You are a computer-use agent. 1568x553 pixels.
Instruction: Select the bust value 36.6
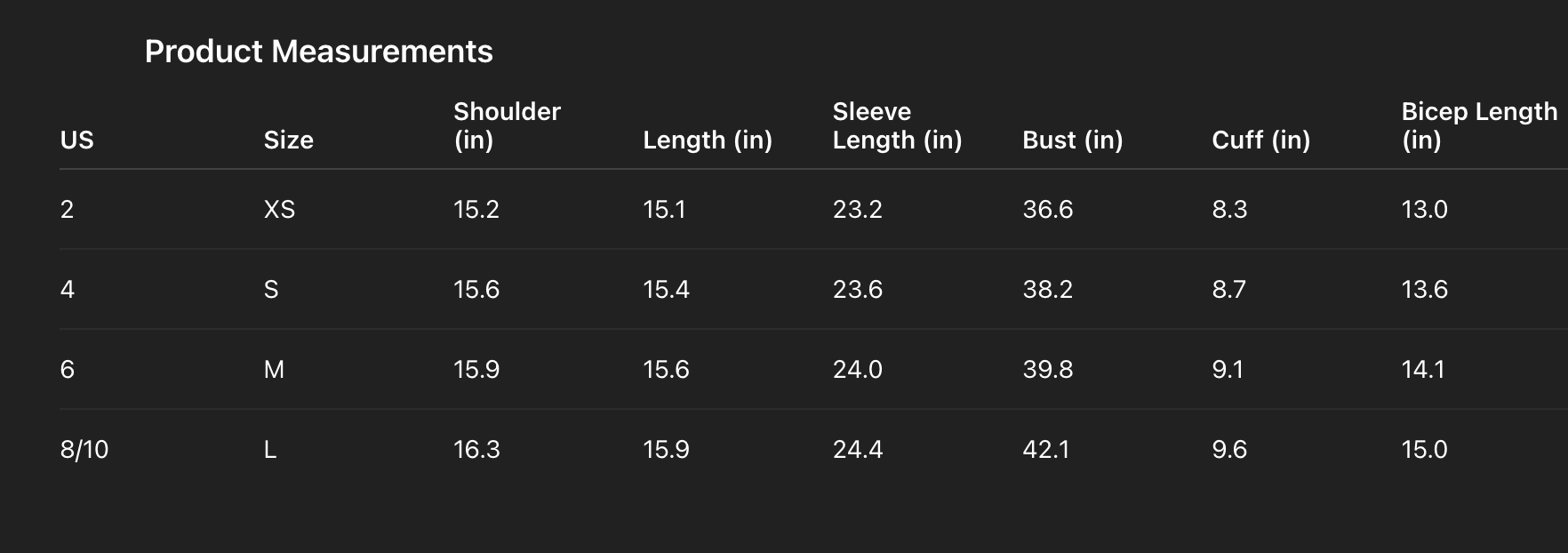[x=1047, y=209]
